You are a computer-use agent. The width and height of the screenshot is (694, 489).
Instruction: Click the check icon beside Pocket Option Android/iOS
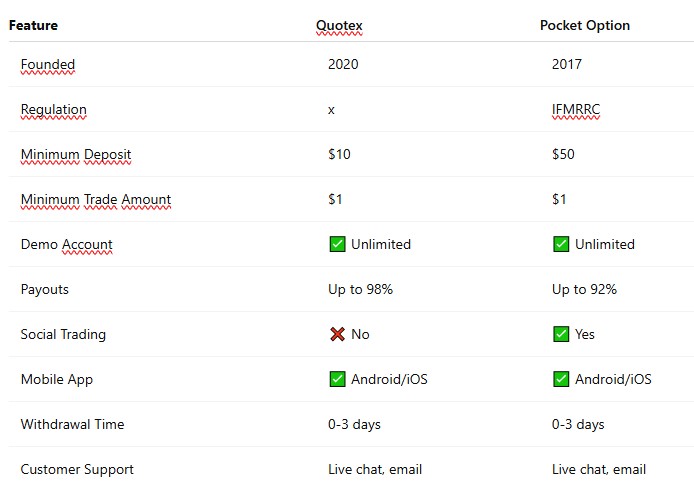(561, 379)
